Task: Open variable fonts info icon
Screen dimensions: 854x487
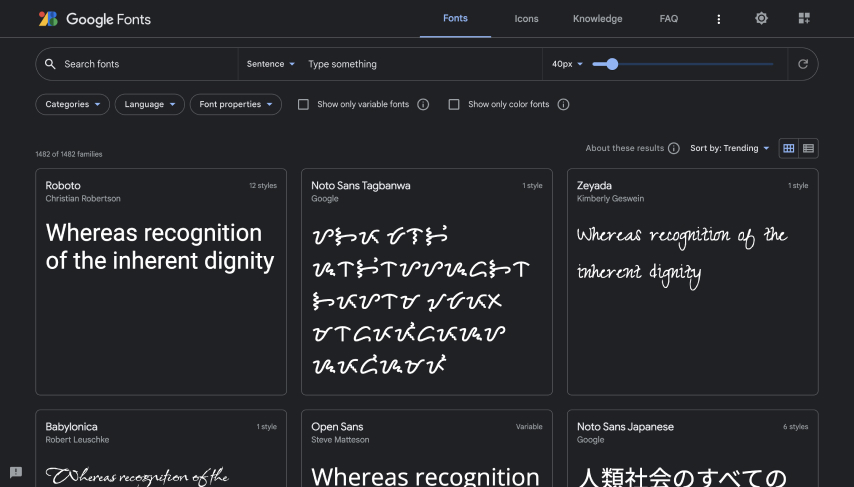Action: point(423,104)
